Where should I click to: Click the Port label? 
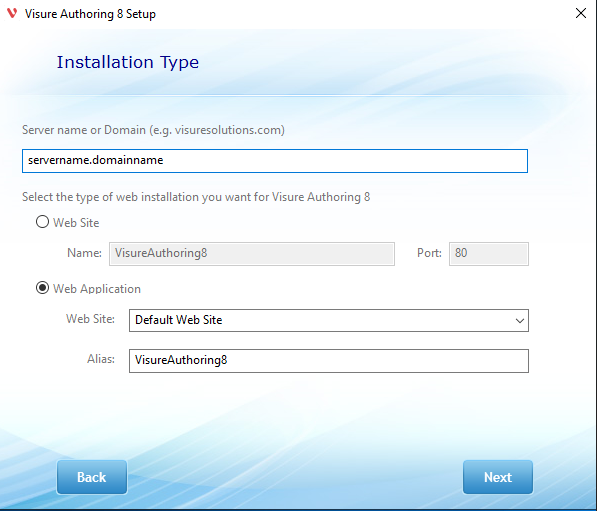tap(429, 253)
